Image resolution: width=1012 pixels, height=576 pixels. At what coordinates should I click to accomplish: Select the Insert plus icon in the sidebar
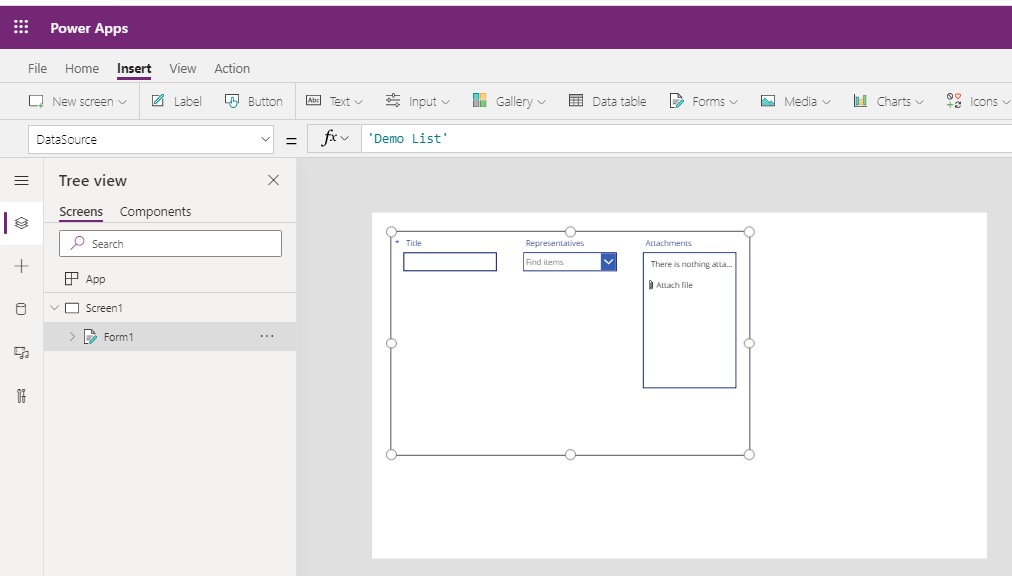[21, 266]
